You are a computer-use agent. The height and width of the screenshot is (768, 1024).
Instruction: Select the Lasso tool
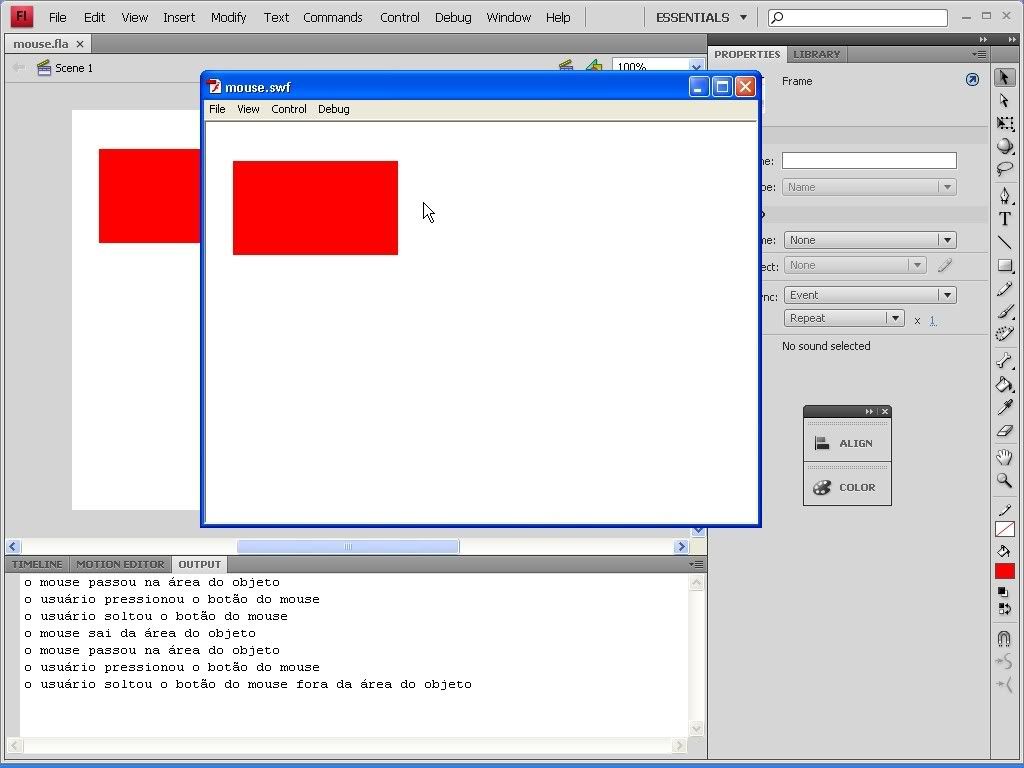pos(1005,169)
